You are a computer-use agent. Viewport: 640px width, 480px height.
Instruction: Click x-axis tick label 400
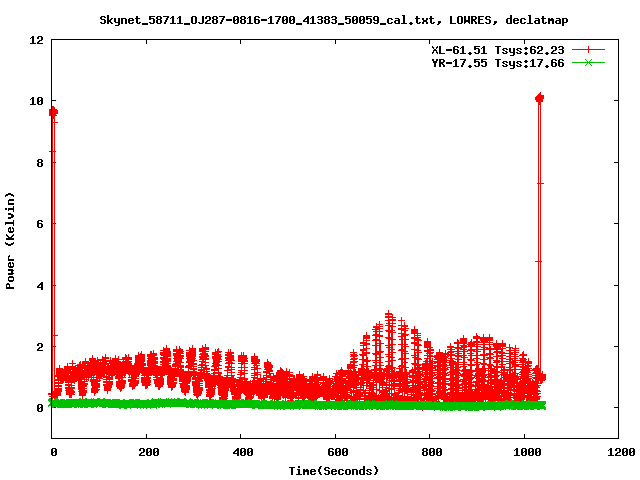pyautogui.click(x=243, y=452)
